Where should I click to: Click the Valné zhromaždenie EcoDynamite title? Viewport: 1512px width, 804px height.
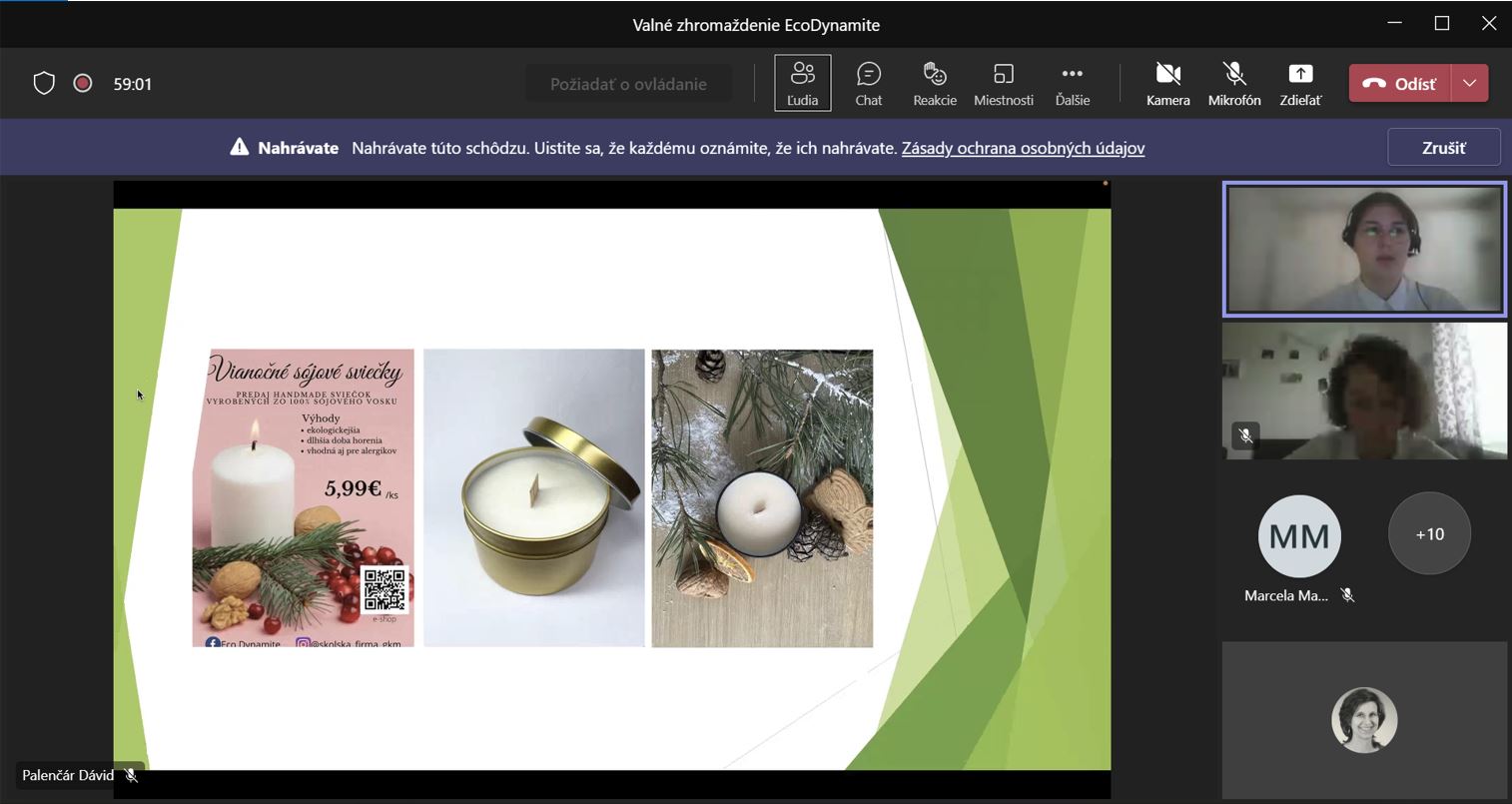(x=756, y=25)
